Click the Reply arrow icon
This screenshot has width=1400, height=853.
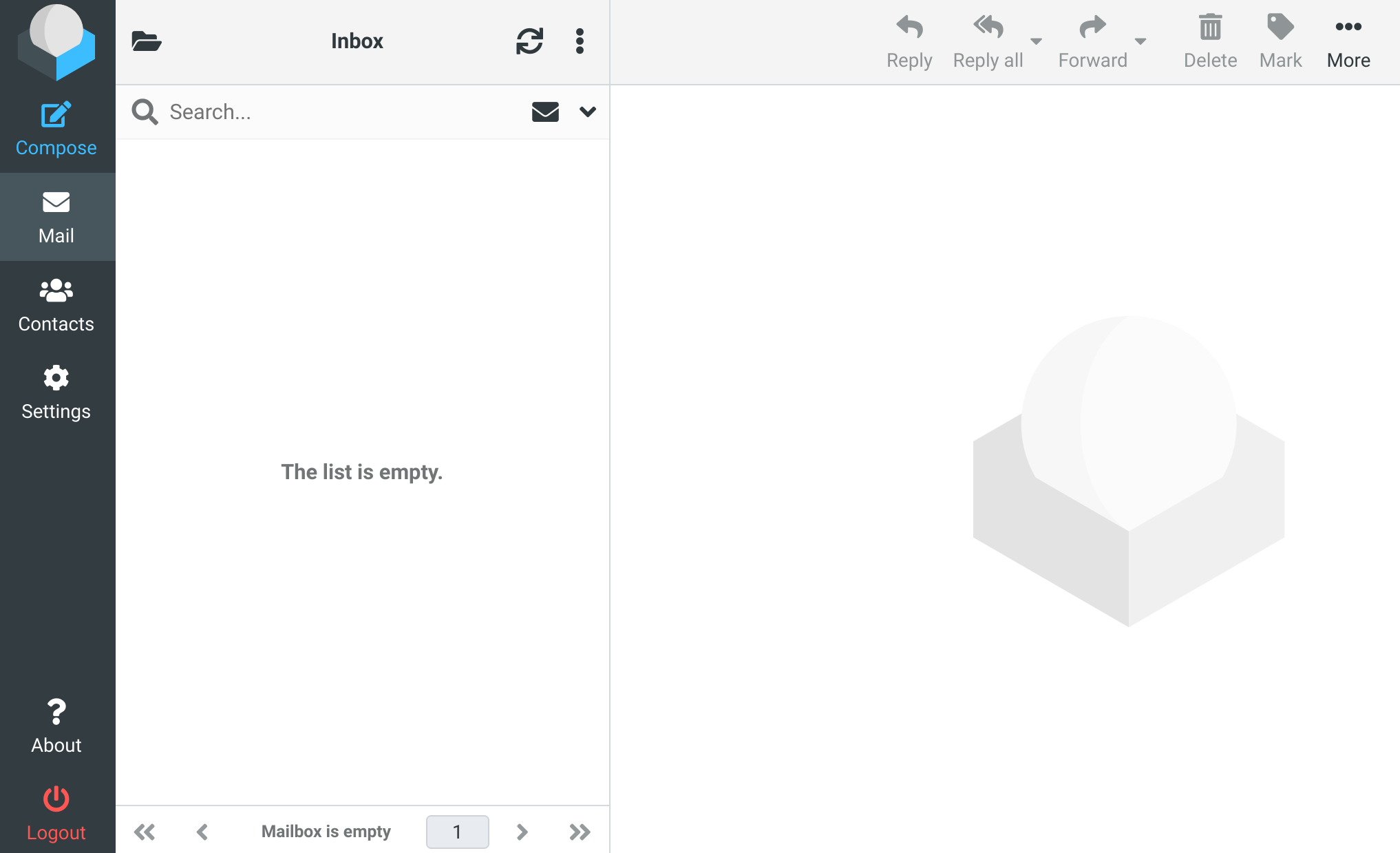pos(909,28)
